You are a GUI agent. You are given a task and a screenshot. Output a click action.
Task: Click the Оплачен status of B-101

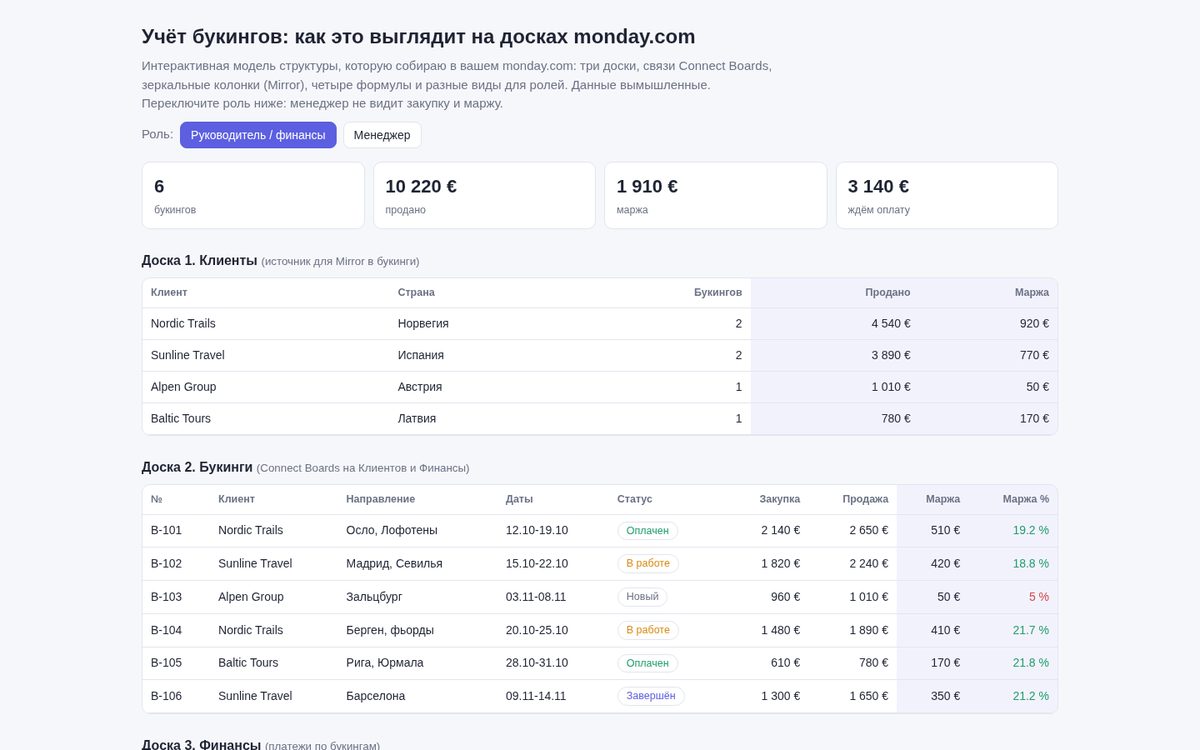click(x=648, y=531)
